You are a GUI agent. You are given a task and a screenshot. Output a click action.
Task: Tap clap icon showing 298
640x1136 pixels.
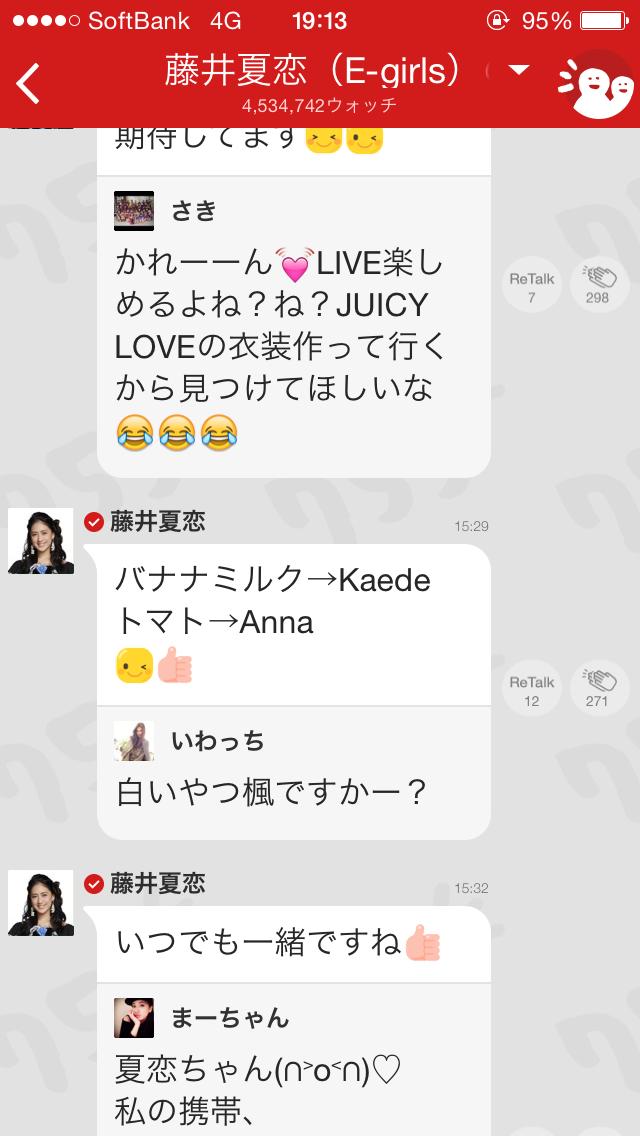coord(598,286)
